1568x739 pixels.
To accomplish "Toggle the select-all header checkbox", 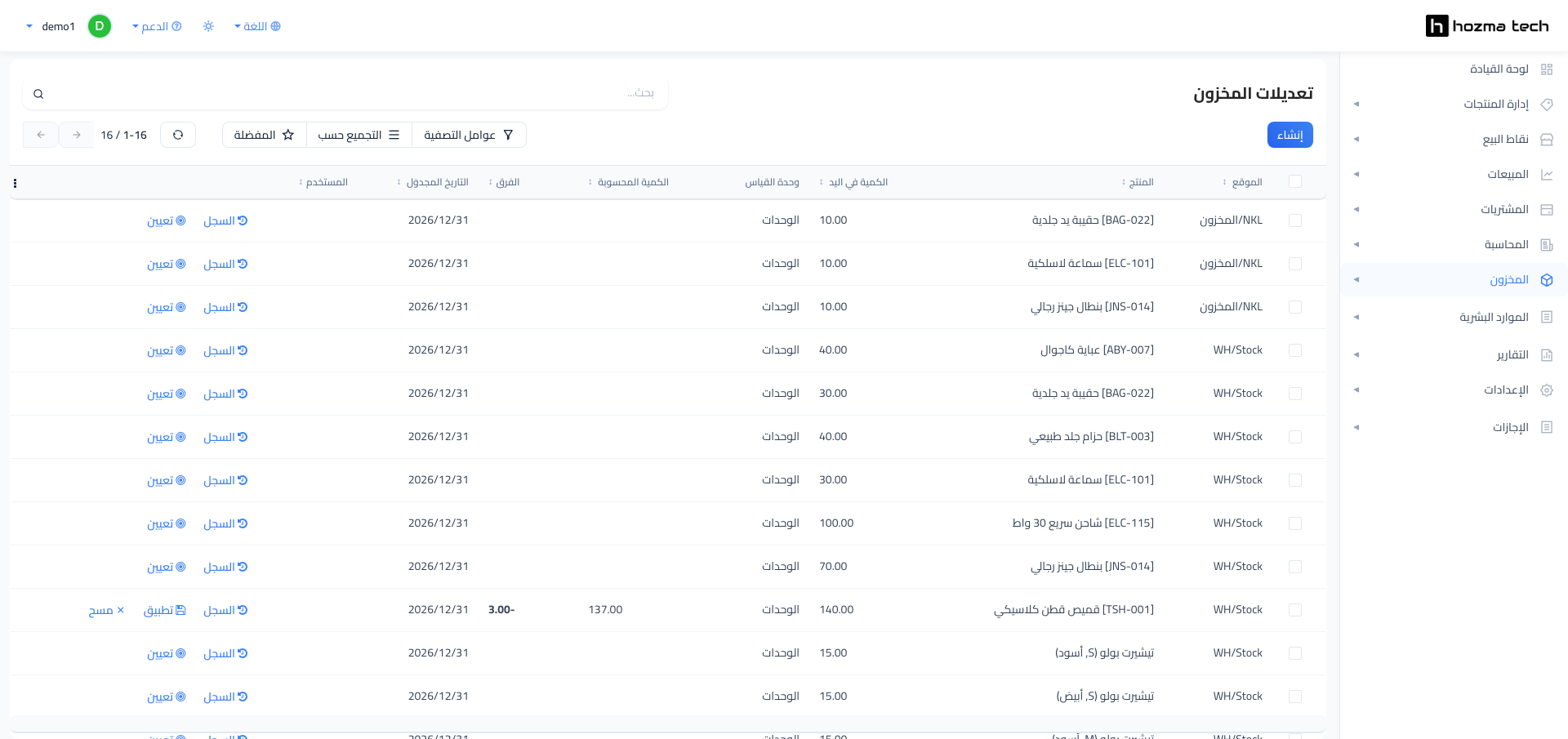I will pyautogui.click(x=1295, y=181).
